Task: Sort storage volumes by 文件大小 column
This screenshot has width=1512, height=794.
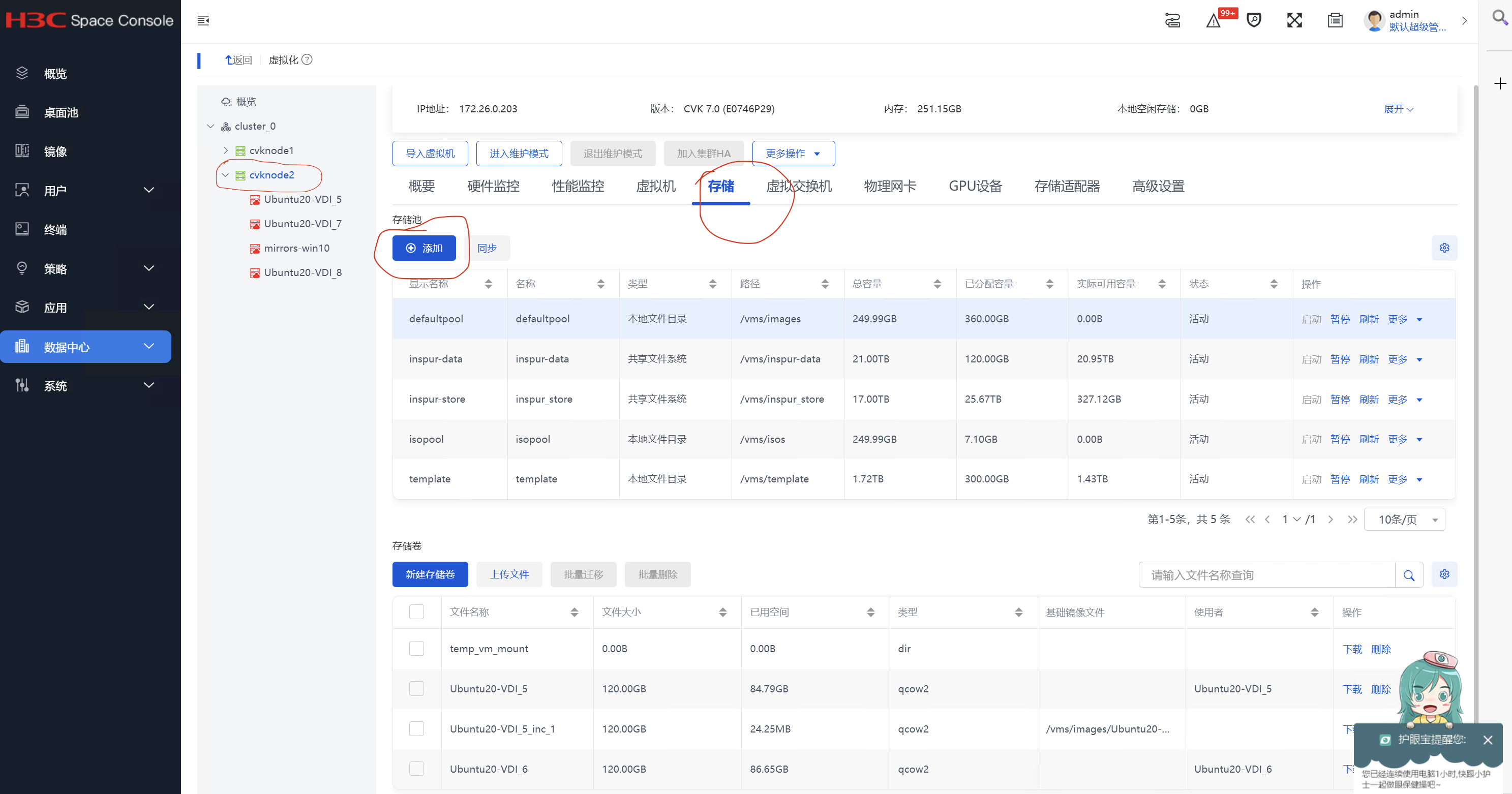Action: [722, 612]
